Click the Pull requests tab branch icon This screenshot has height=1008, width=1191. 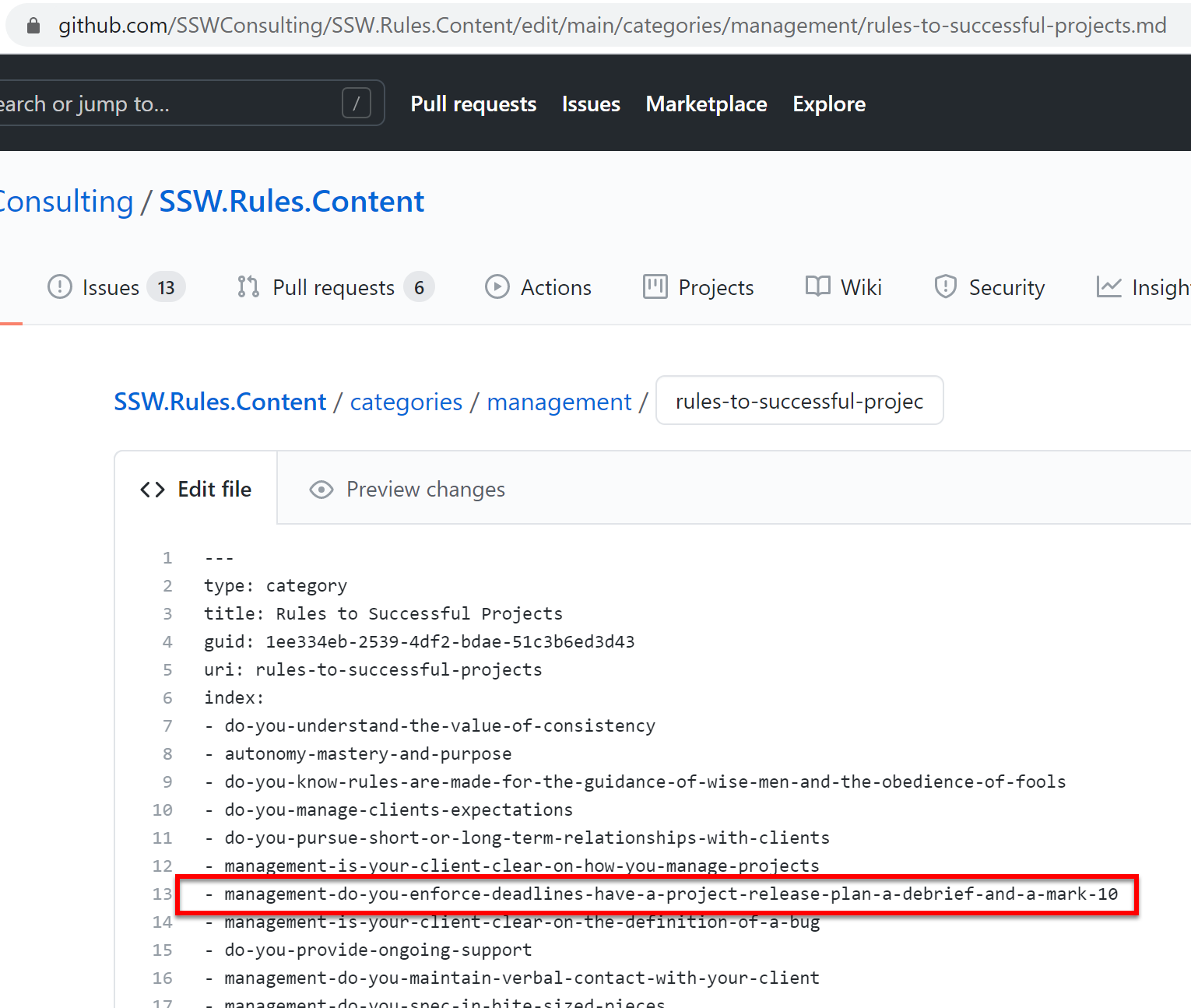pyautogui.click(x=248, y=287)
